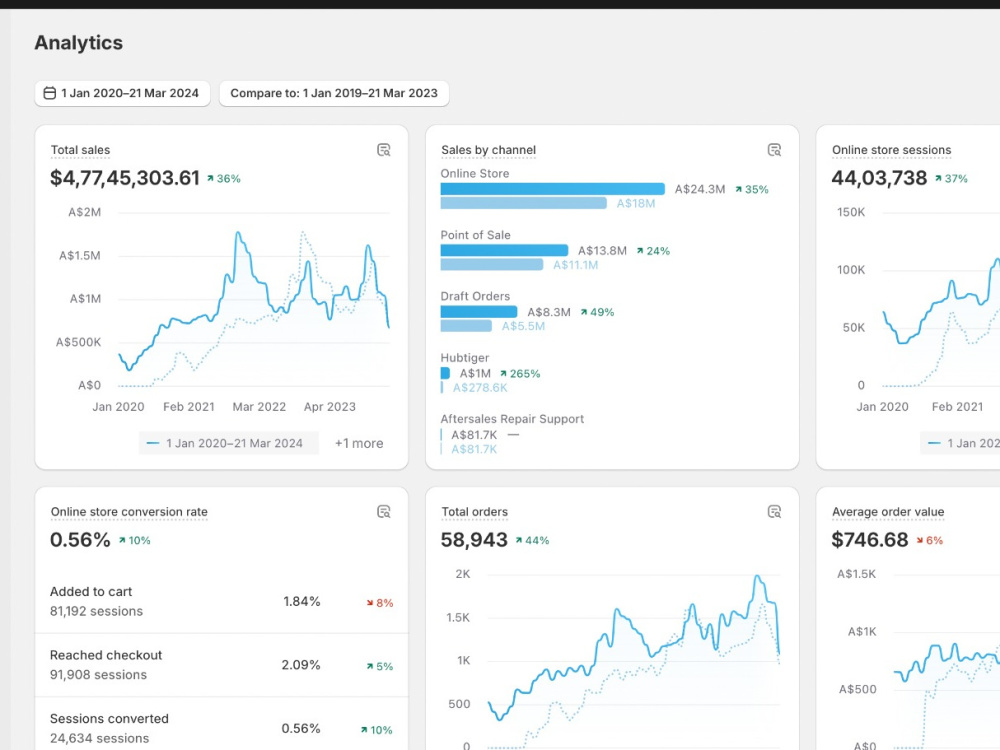This screenshot has height=750, width=1000.
Task: Click the Hubtiger channel label
Action: pyautogui.click(x=464, y=358)
